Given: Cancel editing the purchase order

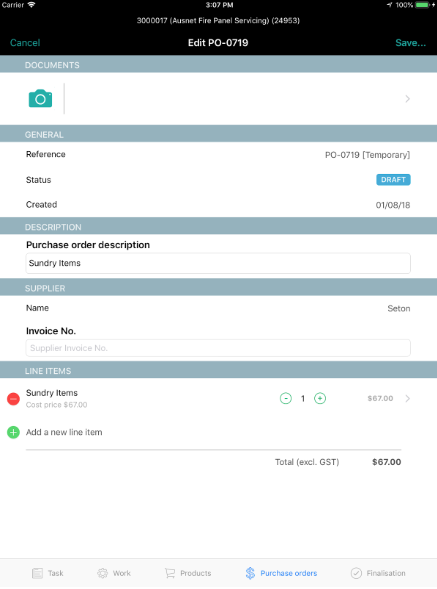Looking at the screenshot, I should [x=25, y=43].
